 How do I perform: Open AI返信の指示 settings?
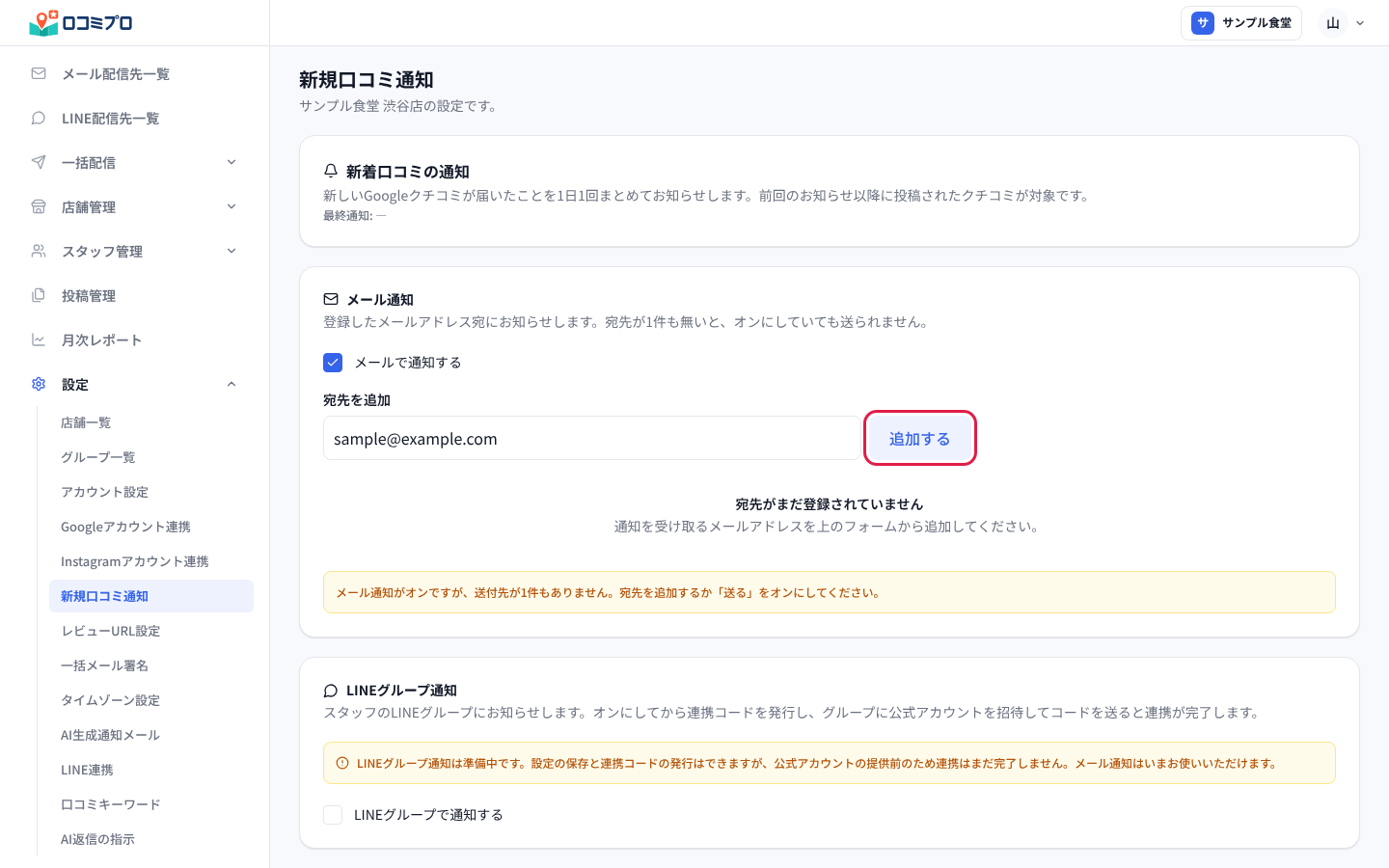click(151, 839)
